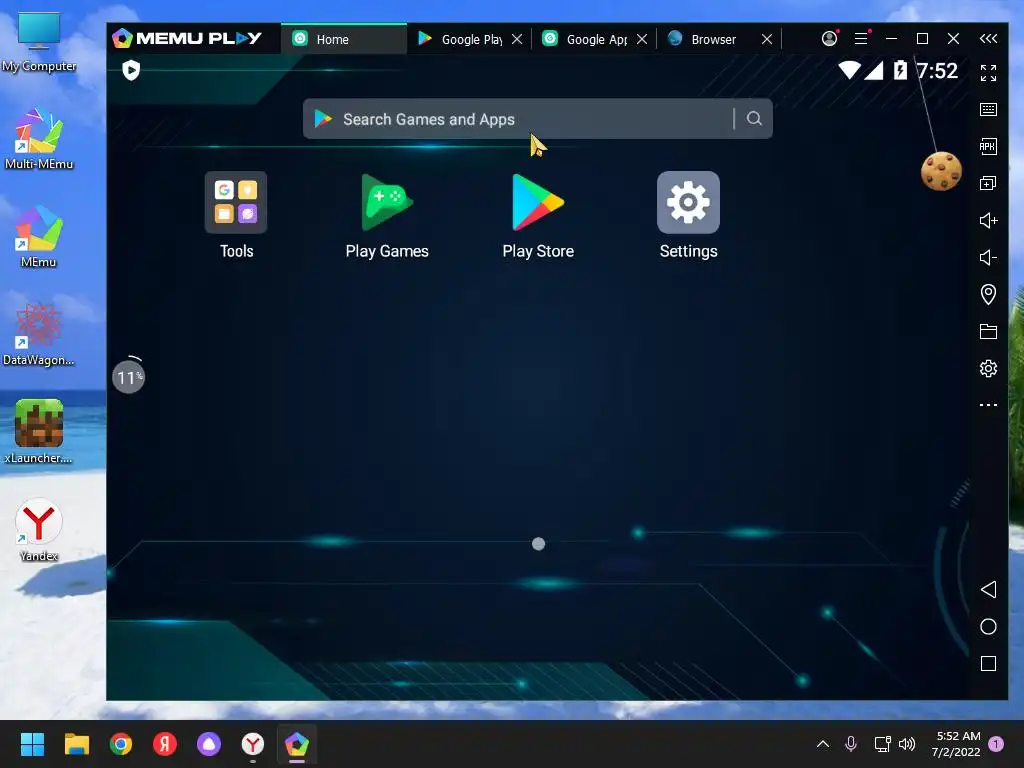1024x768 pixels.
Task: Open the MEmu hamburger menu
Action: click(x=861, y=39)
